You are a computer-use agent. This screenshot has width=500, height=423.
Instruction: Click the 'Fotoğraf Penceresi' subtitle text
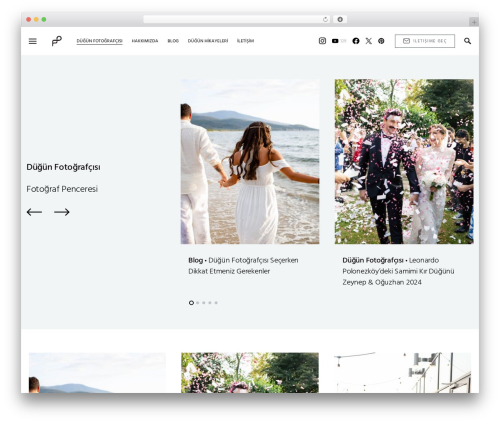[x=62, y=189]
